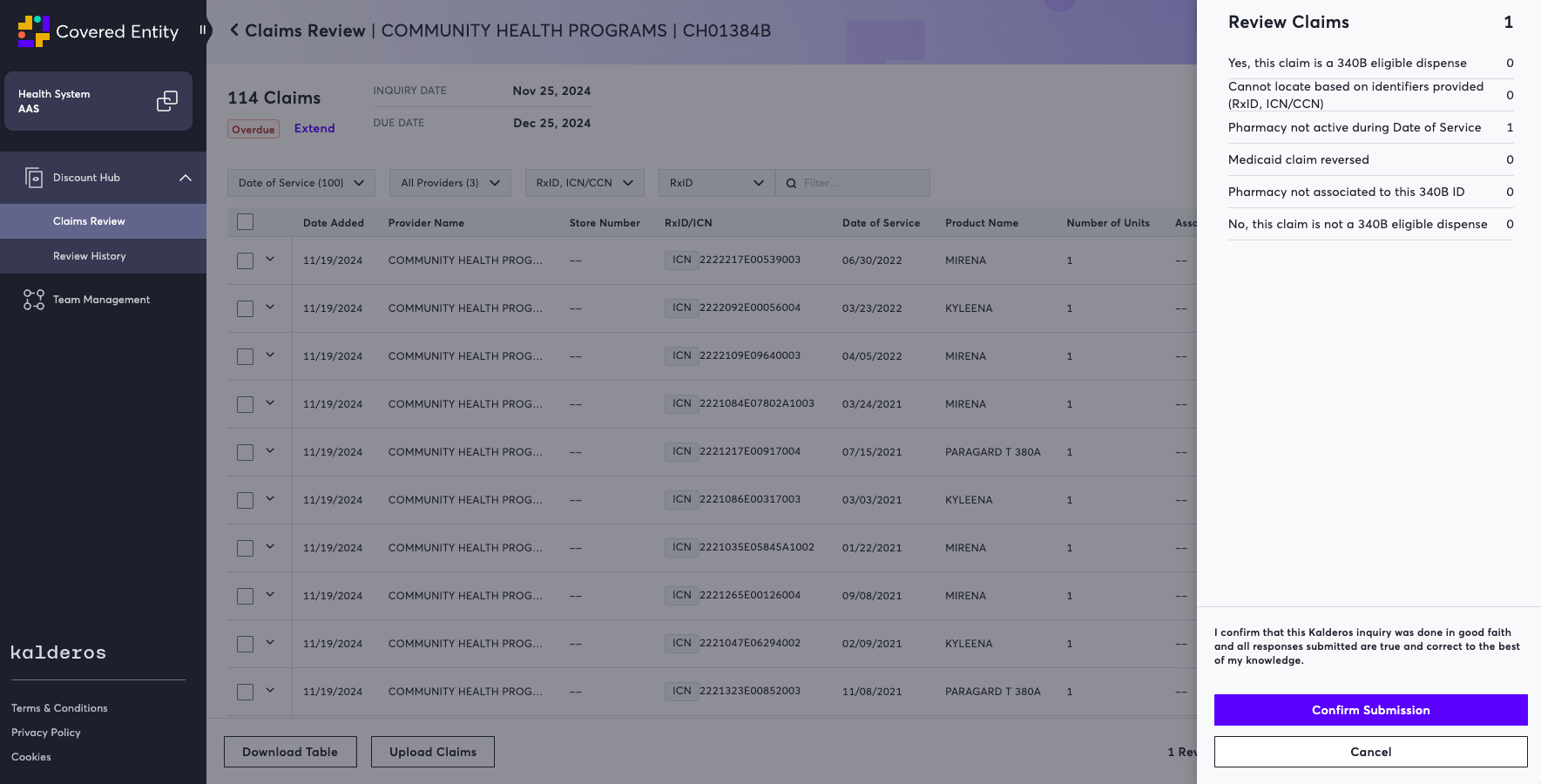Click 'Medicaid claim reversed' response row
This screenshot has height=784, width=1541.
coord(1370,159)
